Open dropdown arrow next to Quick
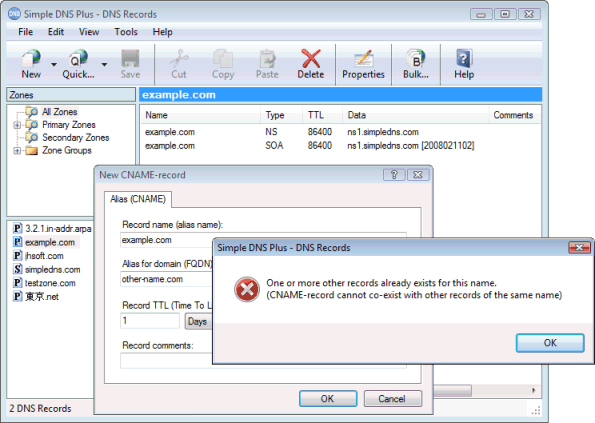The height and width of the screenshot is (423, 595). [104, 64]
